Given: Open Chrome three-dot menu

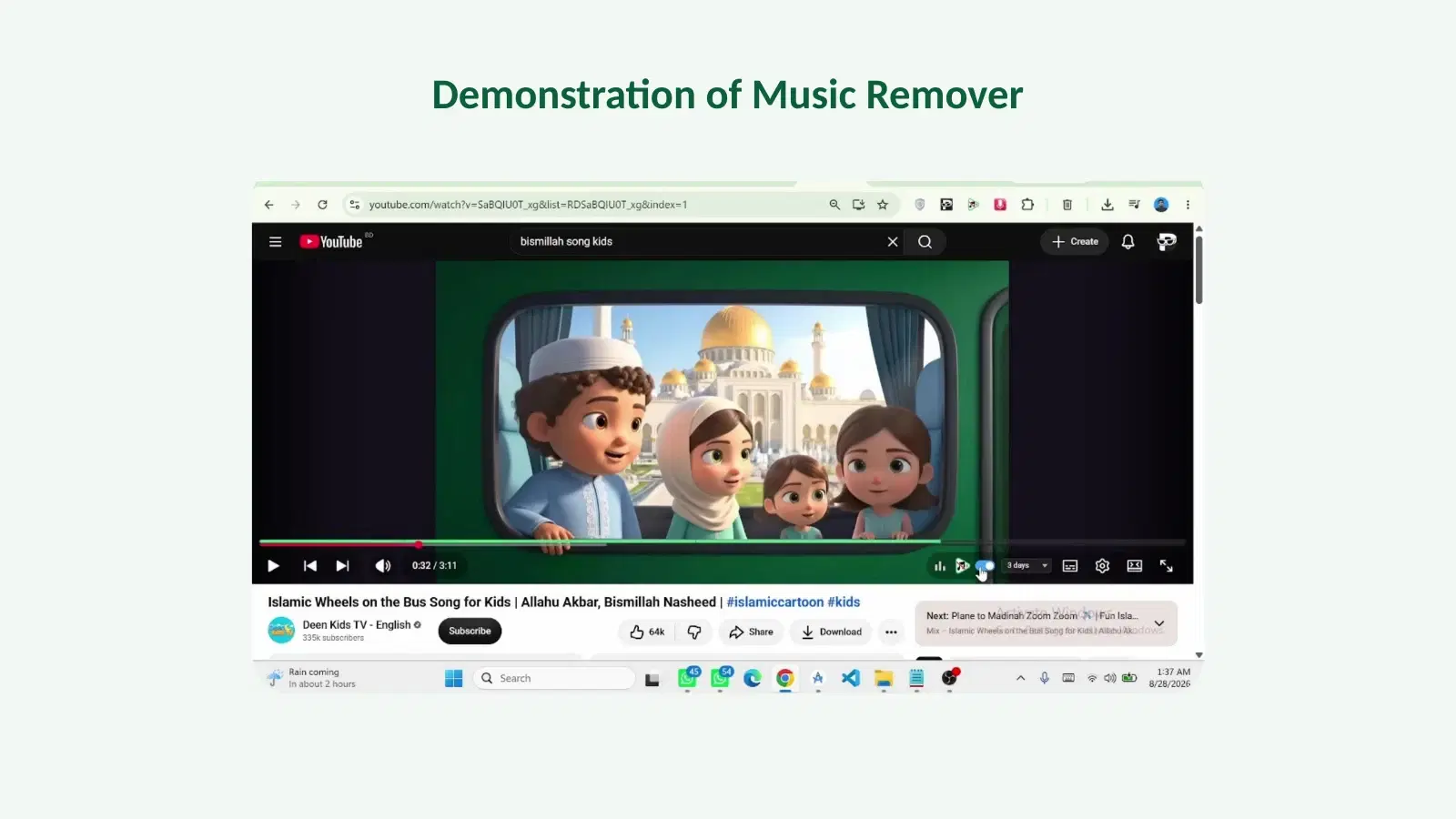Looking at the screenshot, I should [1188, 205].
